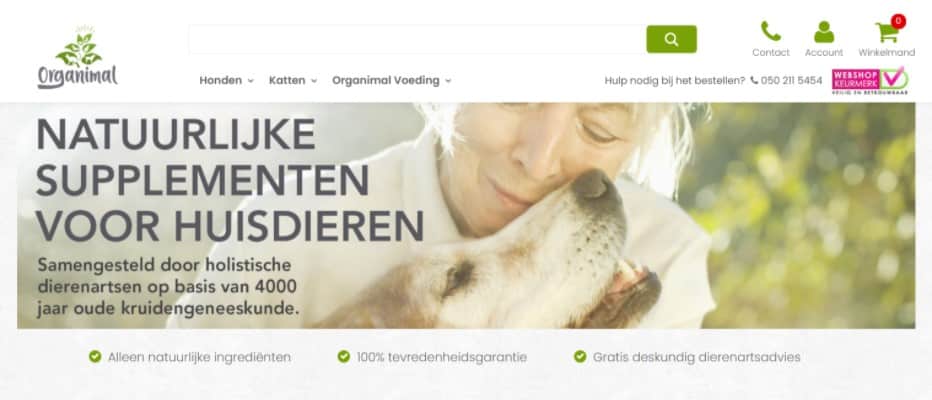Call the phone number 050 211 5454
Viewport: 932px width, 400px height.
[792, 80]
